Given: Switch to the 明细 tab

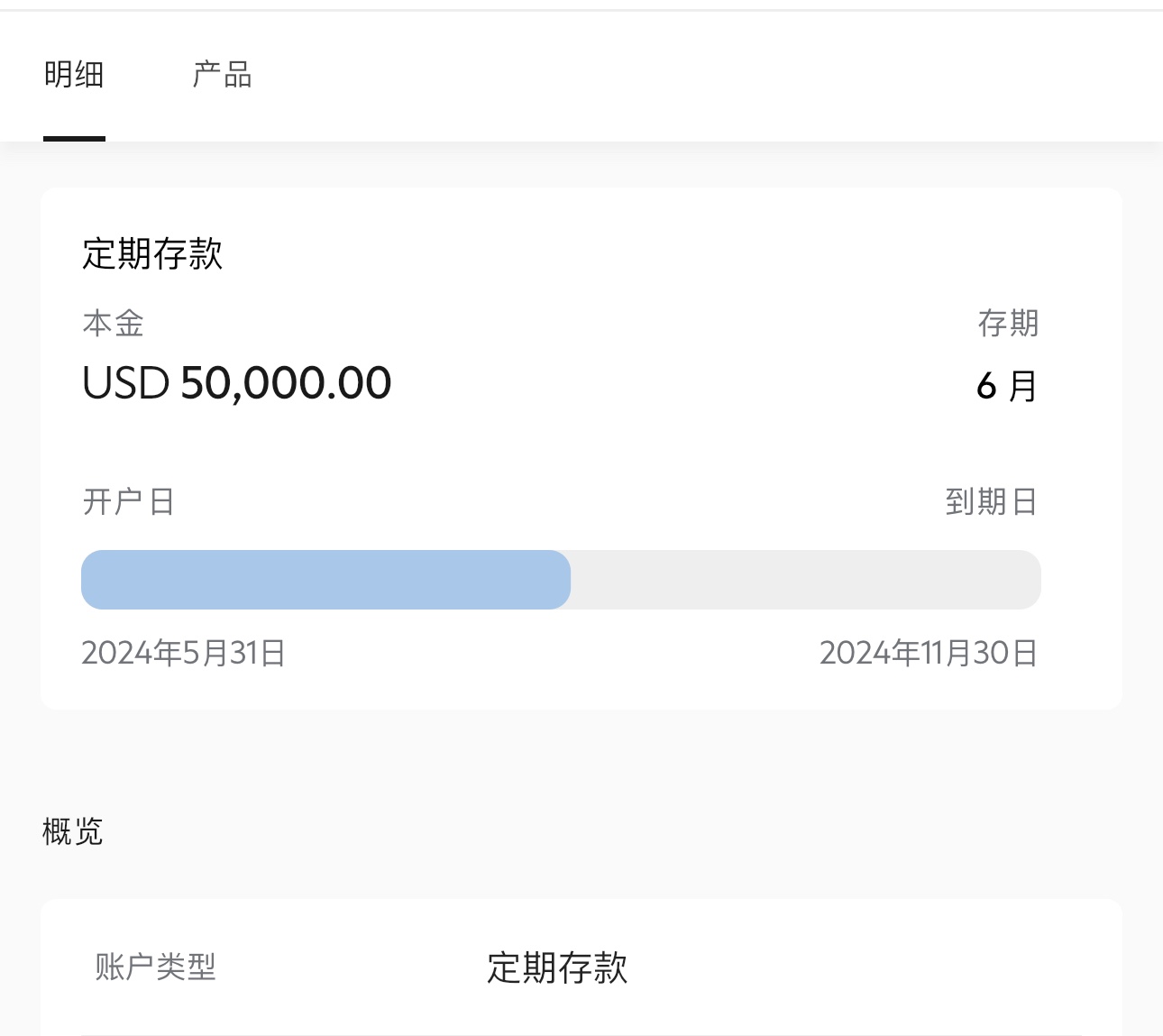Looking at the screenshot, I should [74, 74].
